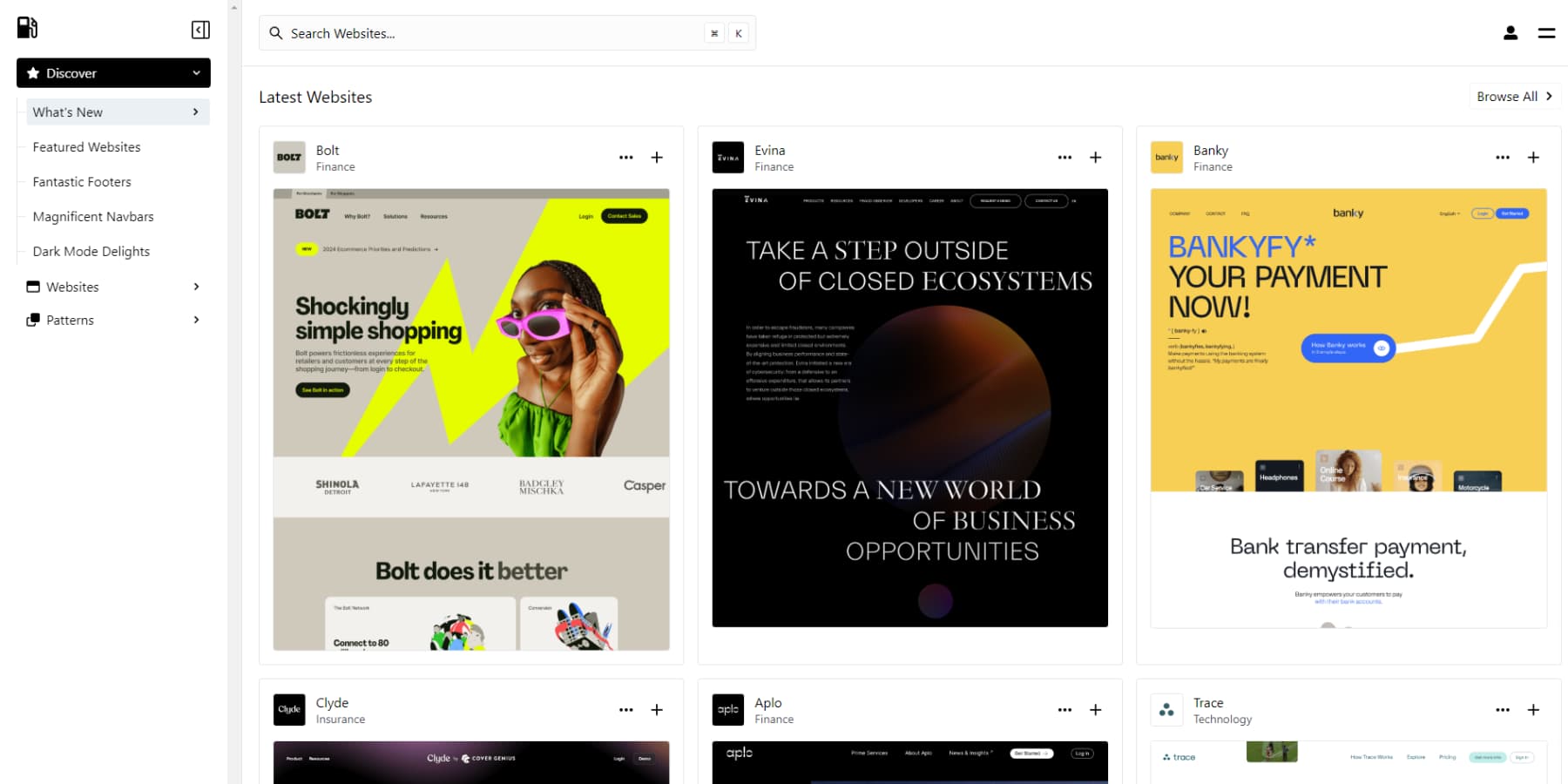This screenshot has height=784, width=1568.
Task: Collapse the Discover section using its chevron
Action: click(196, 73)
